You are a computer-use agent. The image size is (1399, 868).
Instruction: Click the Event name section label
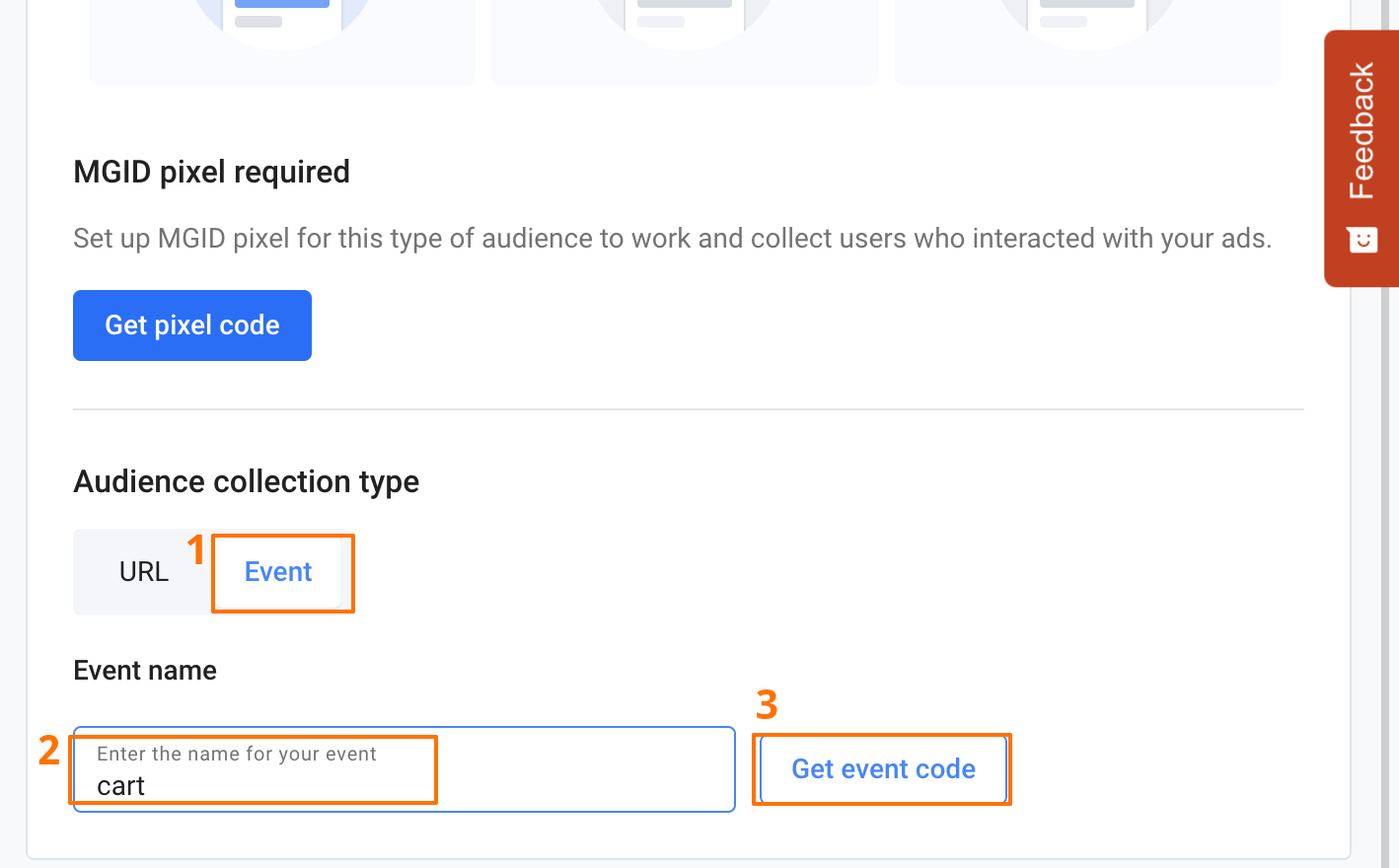pyautogui.click(x=145, y=671)
